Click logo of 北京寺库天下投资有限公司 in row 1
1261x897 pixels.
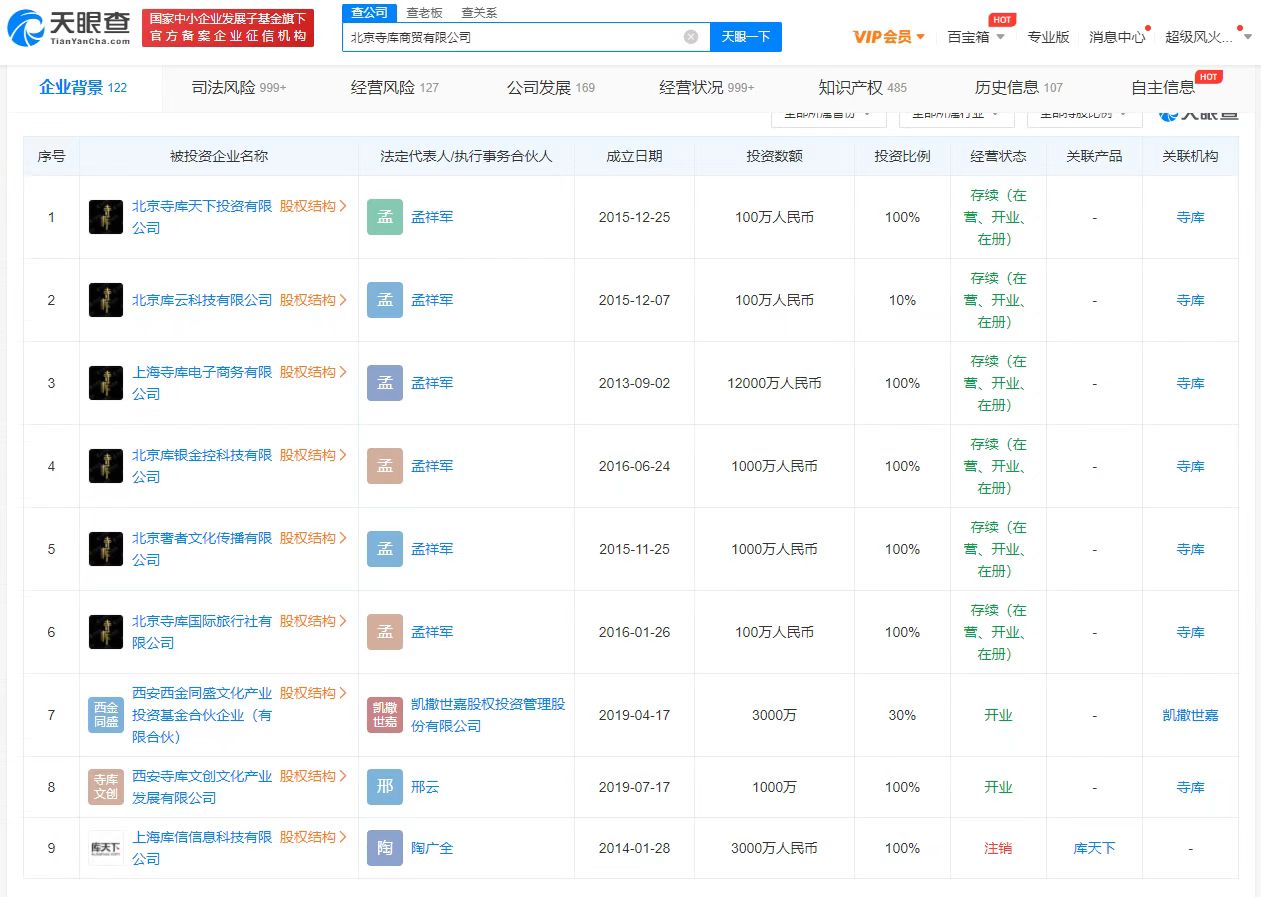point(106,217)
